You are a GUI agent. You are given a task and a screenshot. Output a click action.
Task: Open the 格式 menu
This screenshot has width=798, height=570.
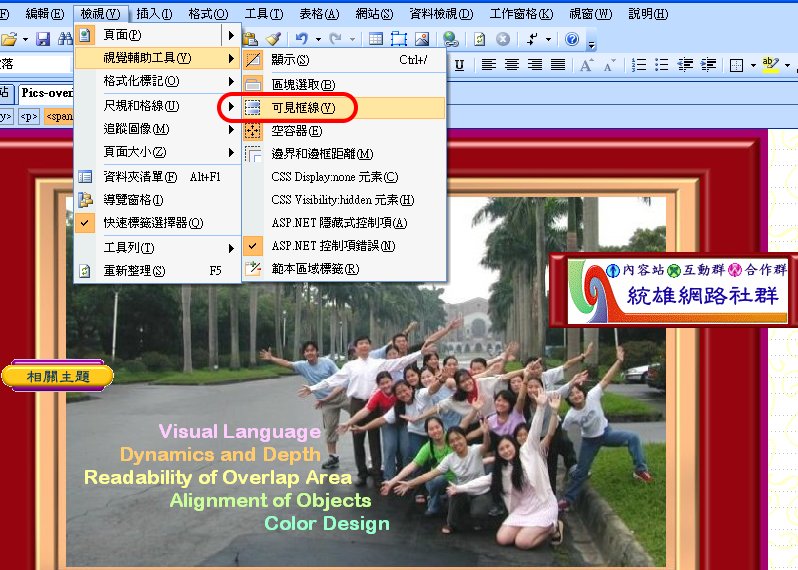click(x=208, y=14)
